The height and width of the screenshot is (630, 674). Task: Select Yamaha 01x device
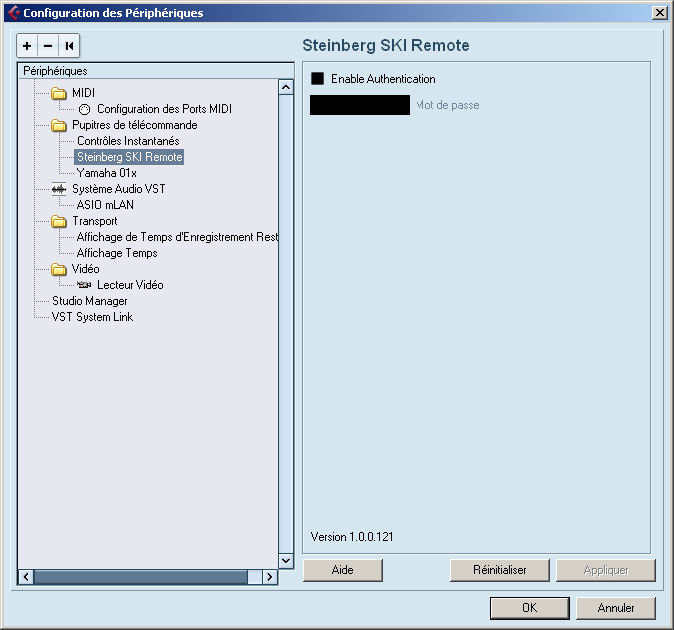click(x=107, y=173)
